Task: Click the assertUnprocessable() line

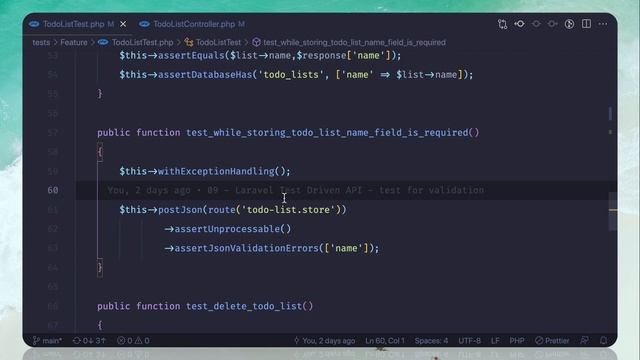Action: tap(228, 229)
